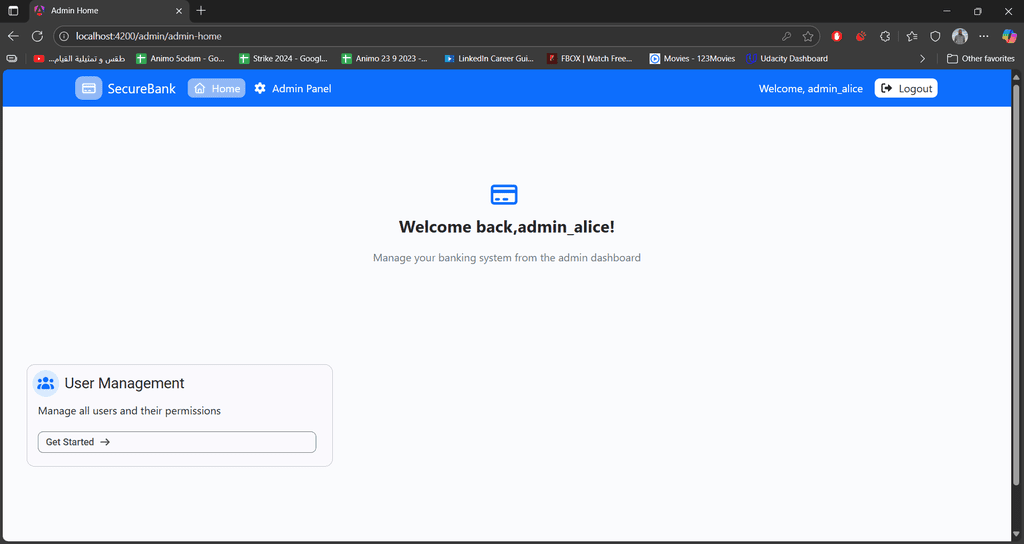The width and height of the screenshot is (1024, 544).
Task: Open the password key icon in the address bar
Action: click(786, 37)
